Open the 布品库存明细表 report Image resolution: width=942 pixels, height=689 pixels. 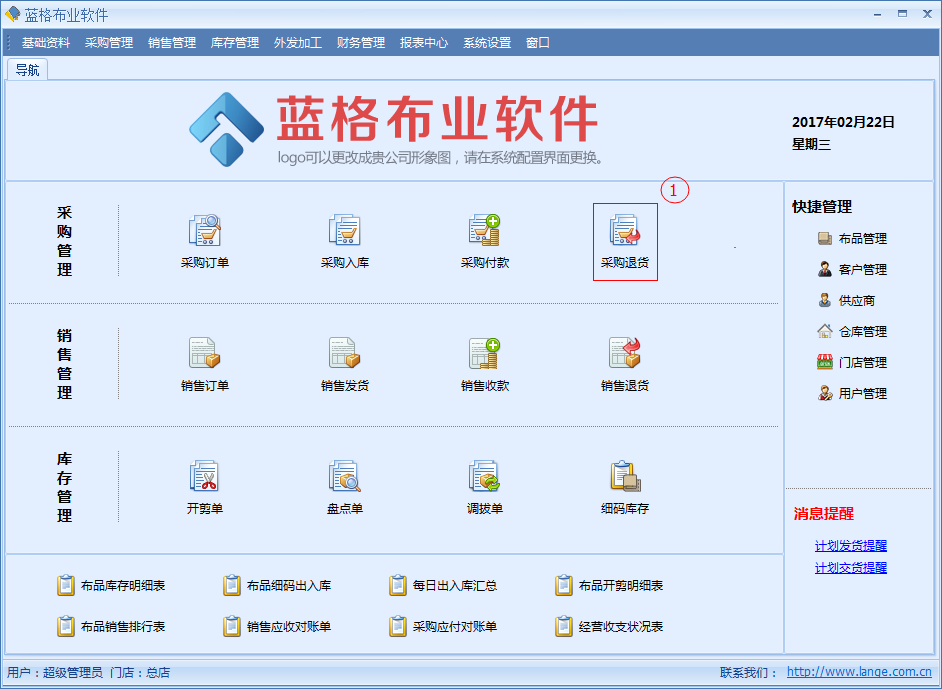(x=122, y=586)
